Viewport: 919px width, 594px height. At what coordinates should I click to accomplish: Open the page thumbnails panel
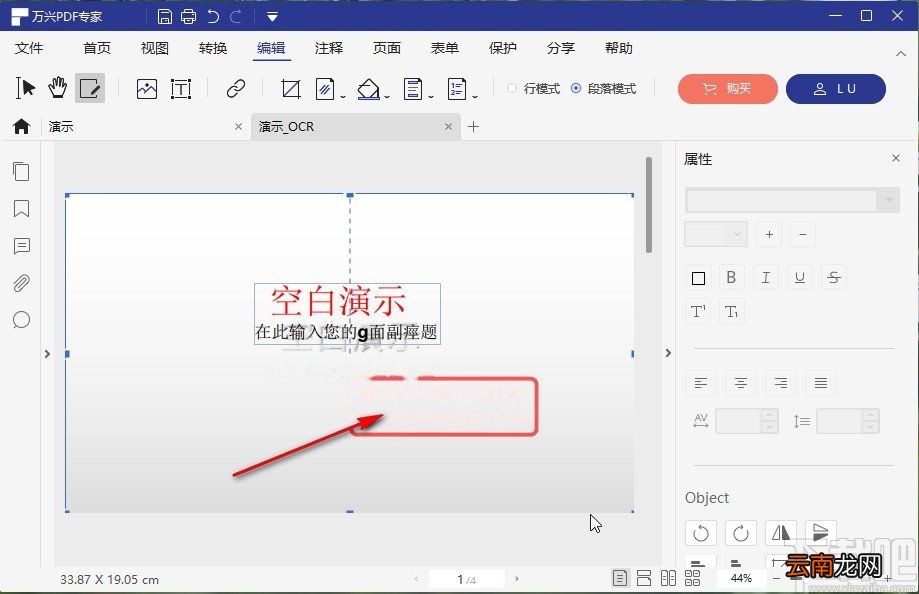coord(21,171)
